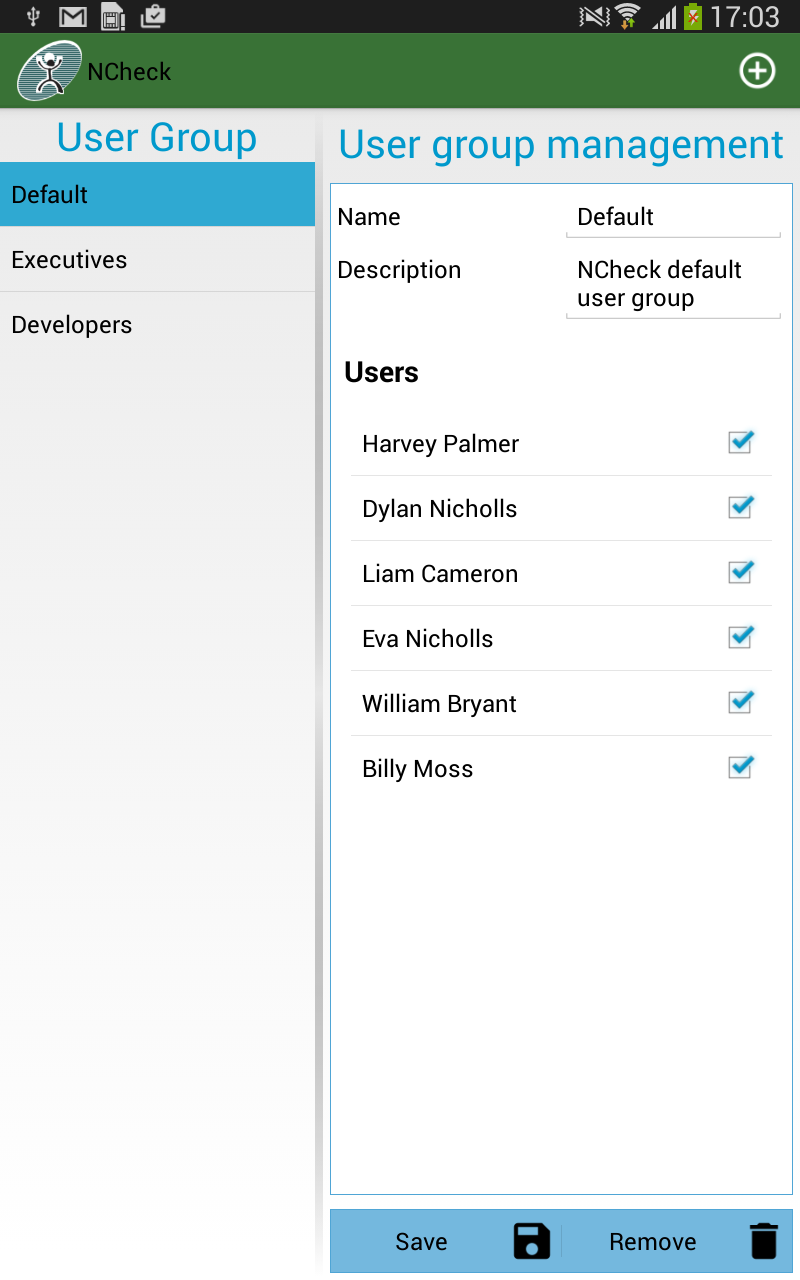This screenshot has width=800, height=1280.
Task: Toggle Dylan Nicholls membership checkbox
Action: [740, 507]
